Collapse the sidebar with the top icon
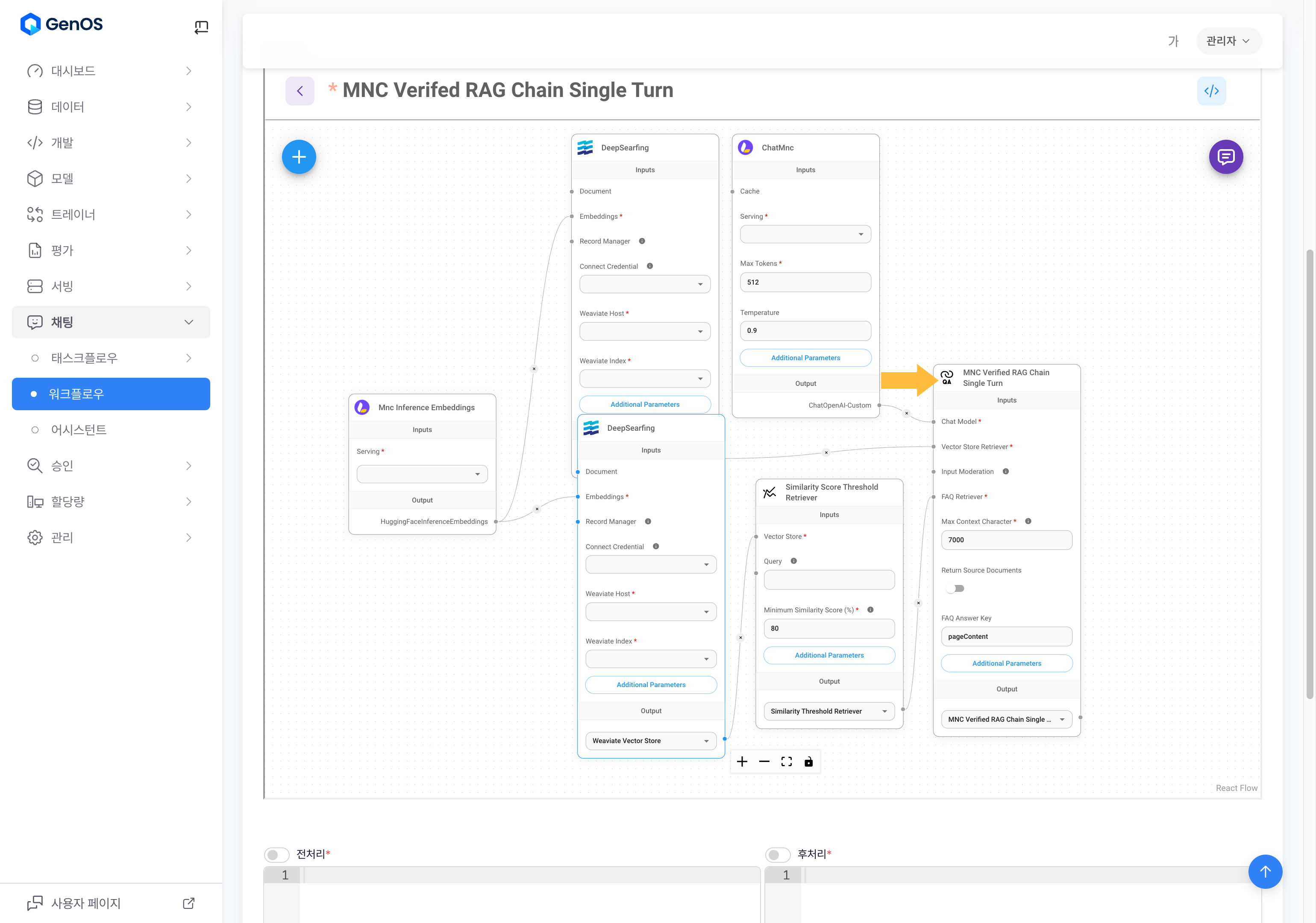1316x923 pixels. [x=201, y=26]
